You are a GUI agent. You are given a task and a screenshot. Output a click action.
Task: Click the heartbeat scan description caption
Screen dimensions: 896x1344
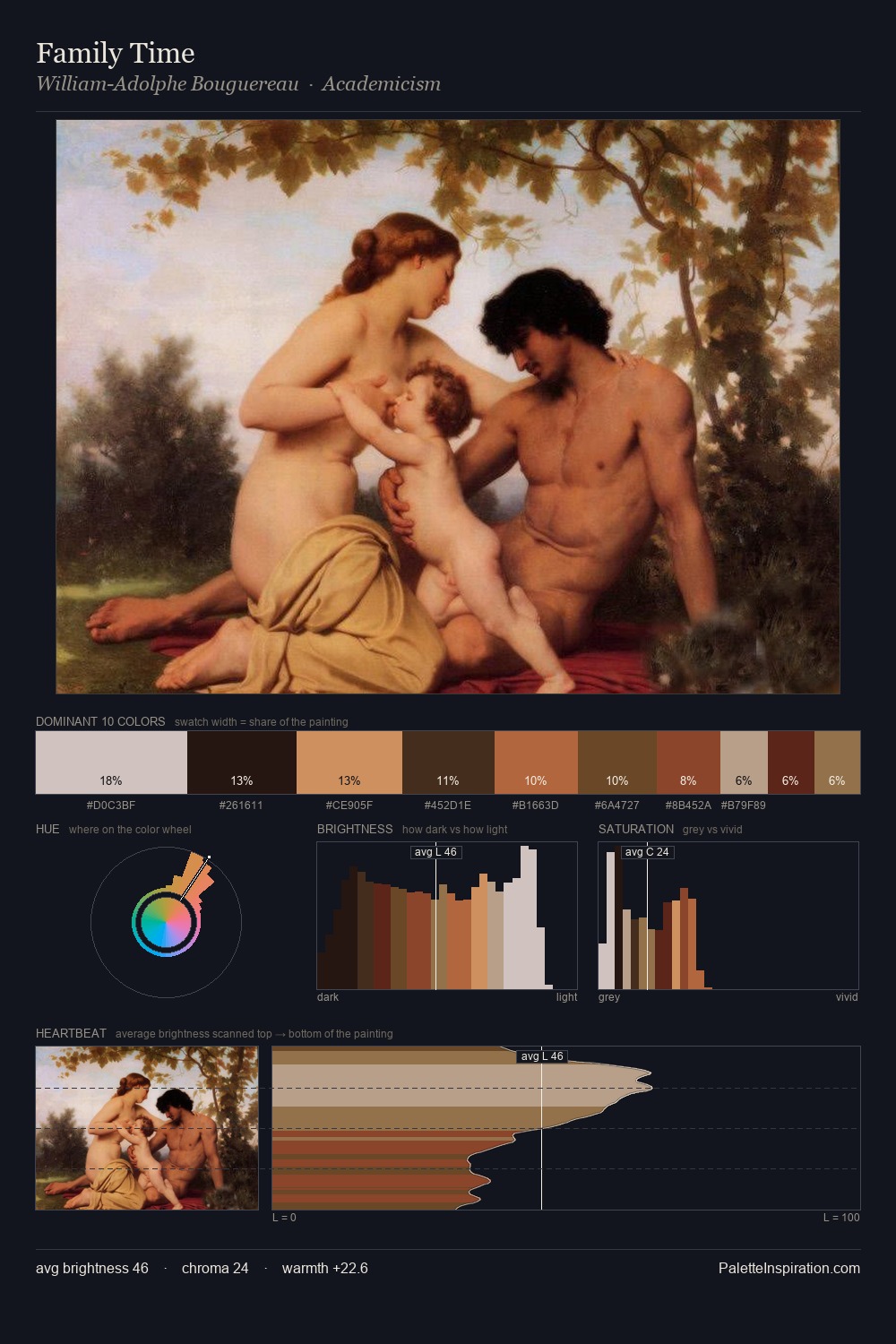[254, 1034]
